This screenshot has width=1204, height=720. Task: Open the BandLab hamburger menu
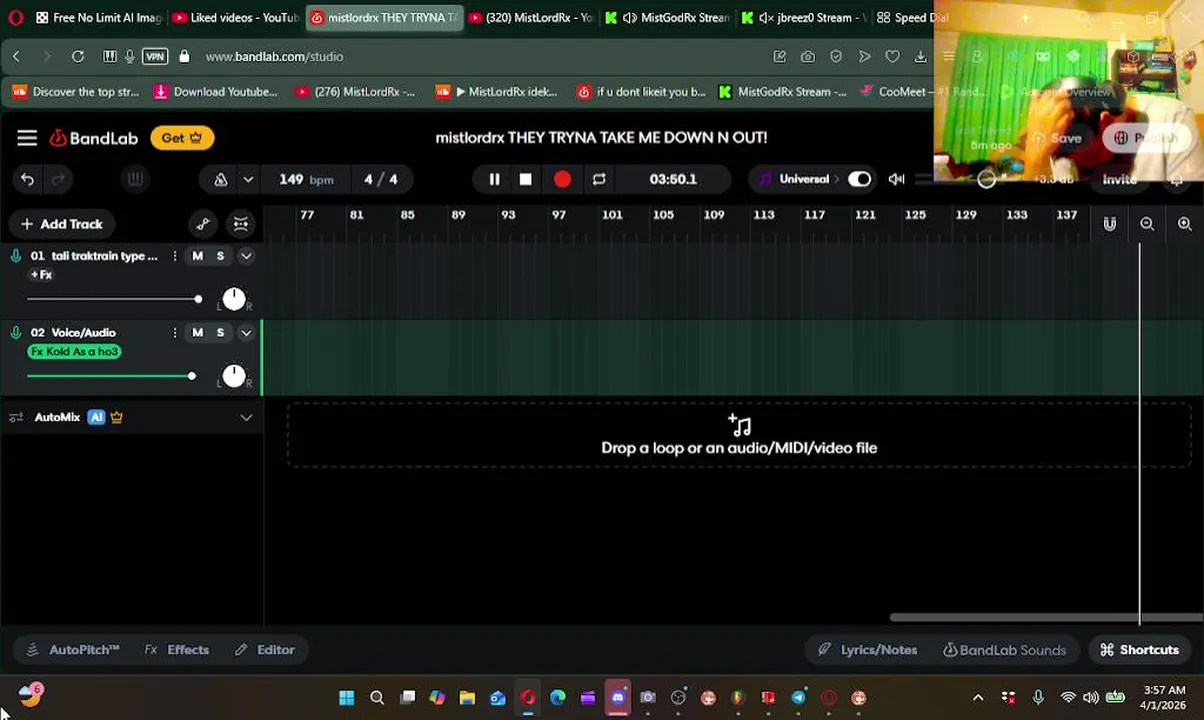point(27,138)
